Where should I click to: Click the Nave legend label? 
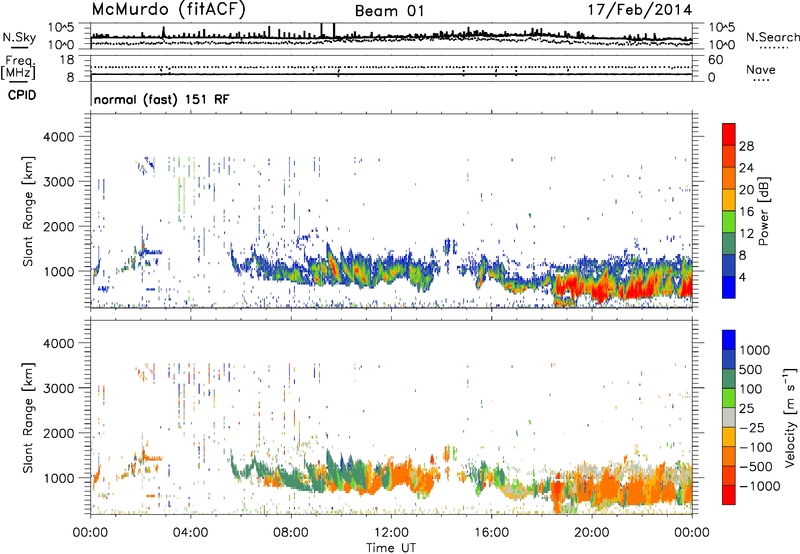(x=761, y=69)
